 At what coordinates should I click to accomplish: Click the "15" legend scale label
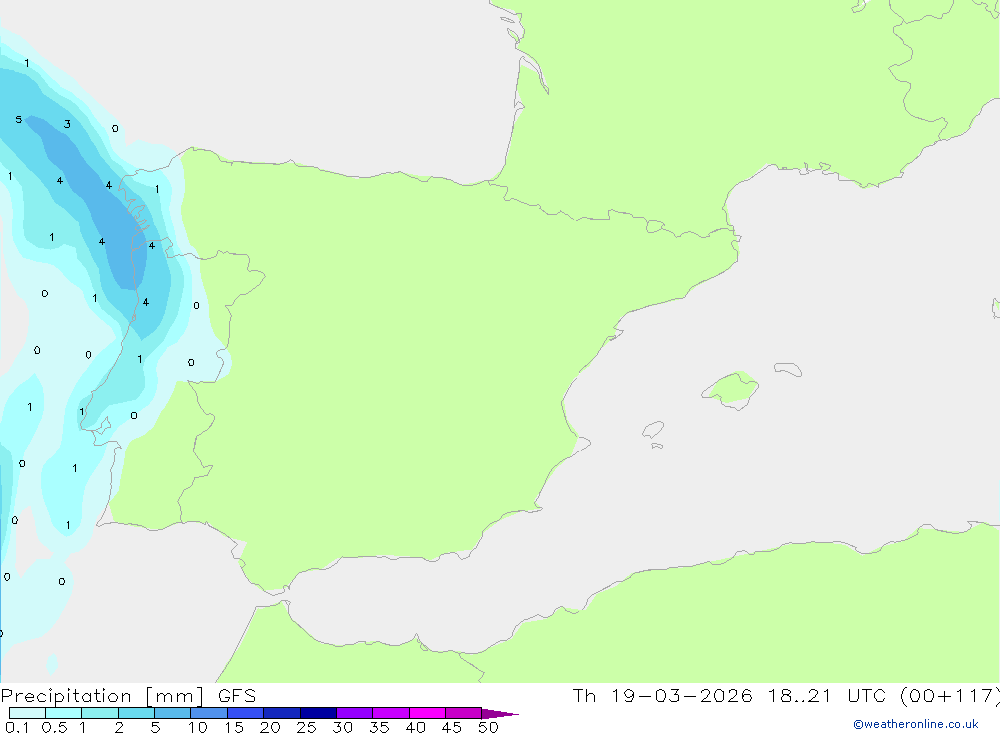(234, 727)
